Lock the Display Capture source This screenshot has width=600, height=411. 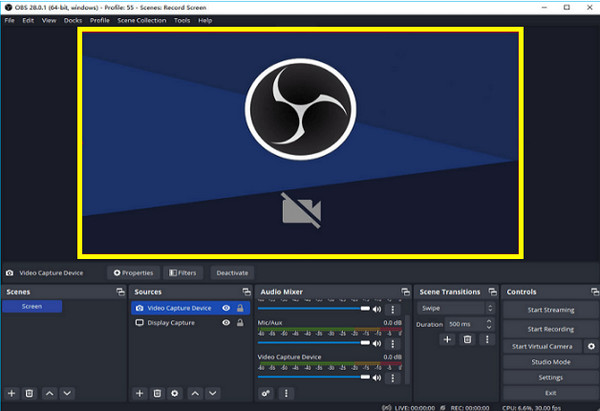[240, 323]
